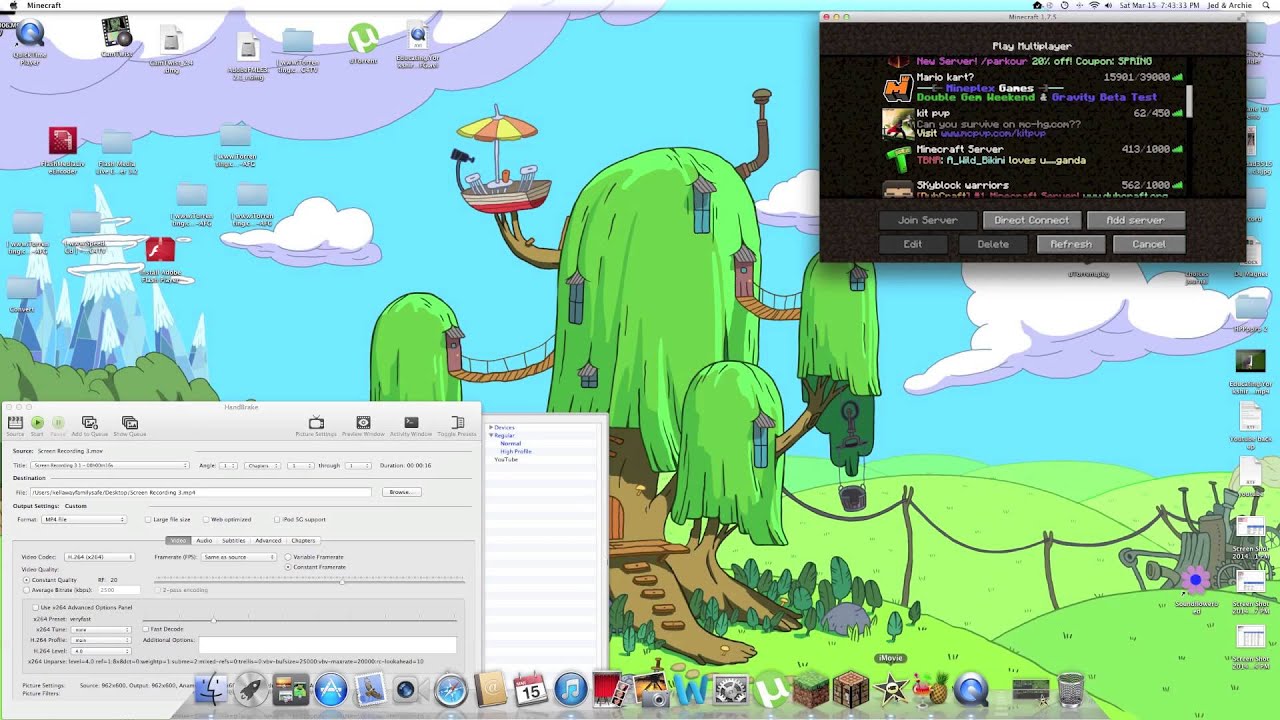
Task: Open Safari compass in the Dock
Action: point(451,689)
